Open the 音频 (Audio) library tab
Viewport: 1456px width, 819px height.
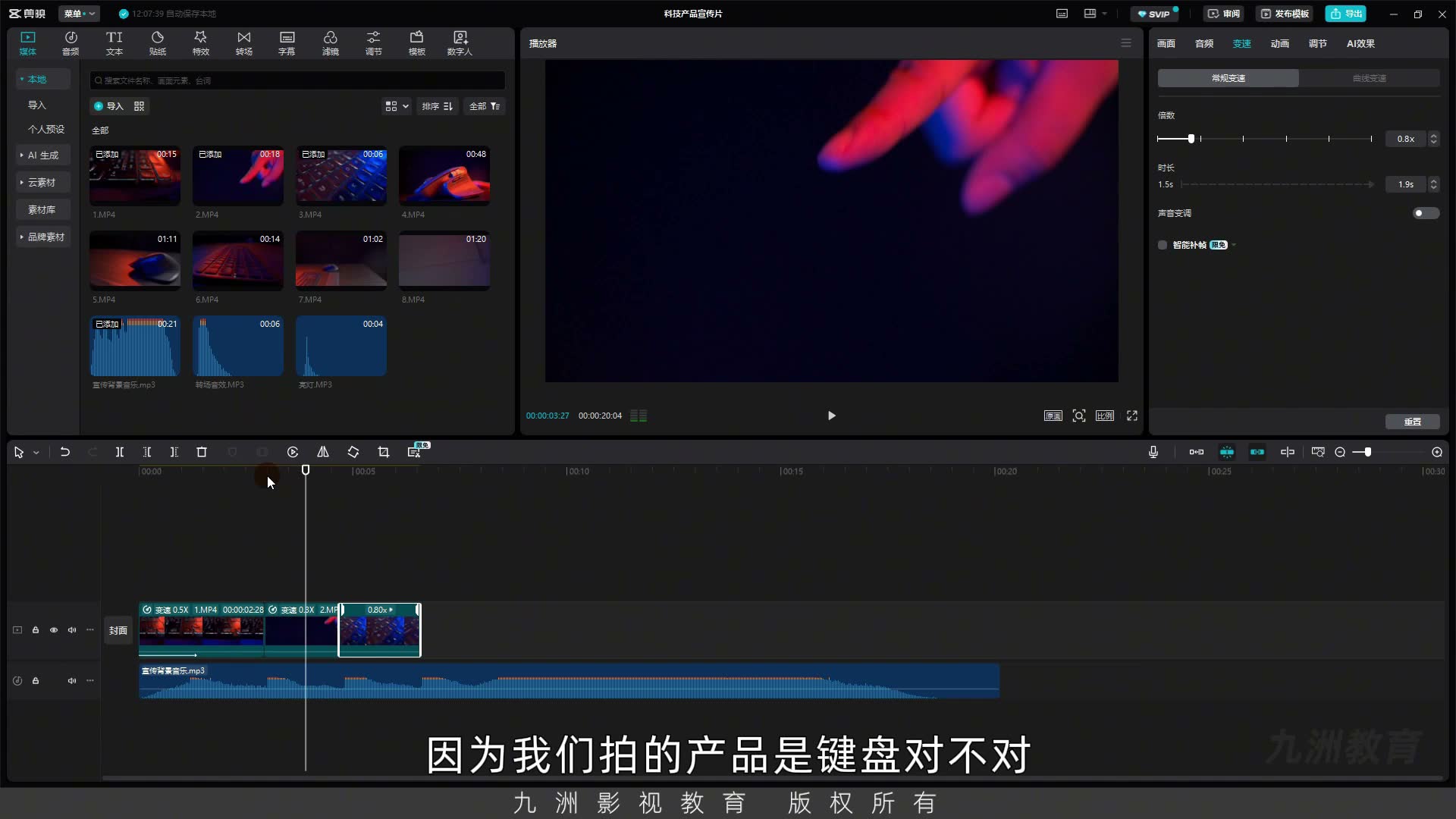(x=71, y=43)
